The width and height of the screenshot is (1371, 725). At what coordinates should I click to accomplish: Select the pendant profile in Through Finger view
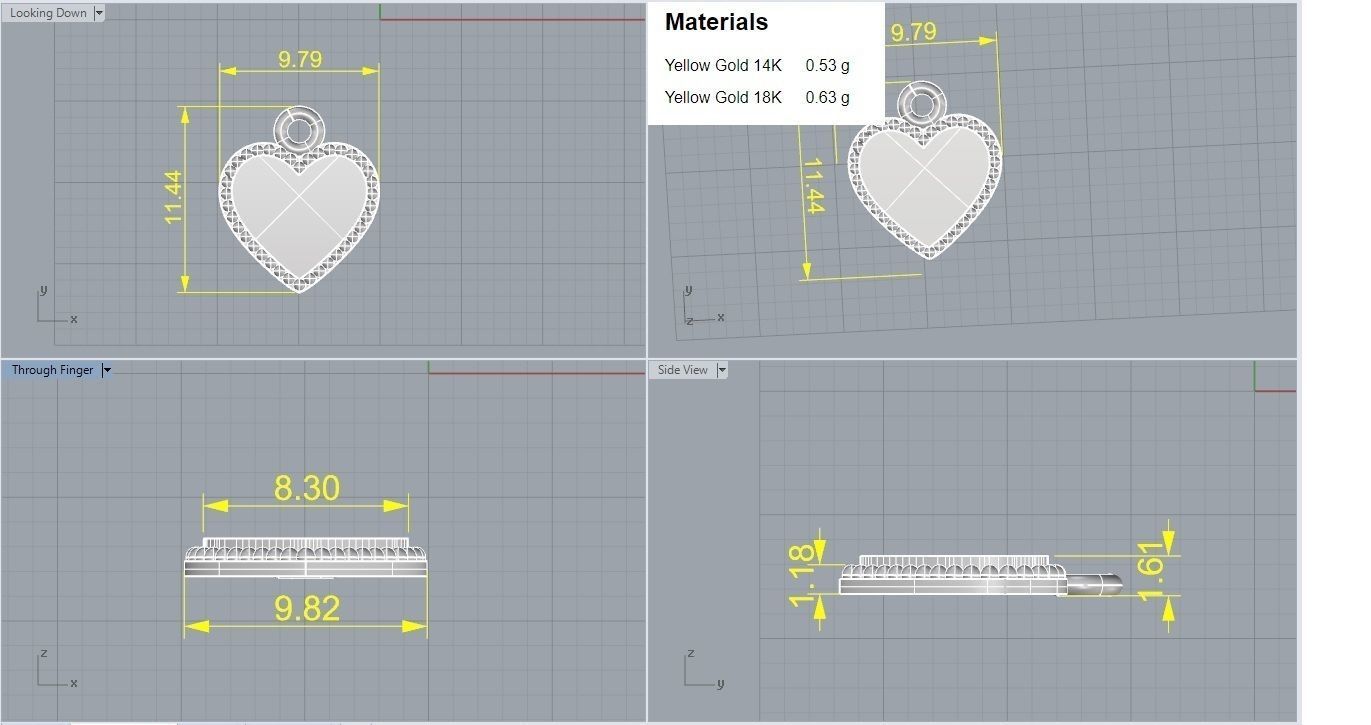(307, 558)
